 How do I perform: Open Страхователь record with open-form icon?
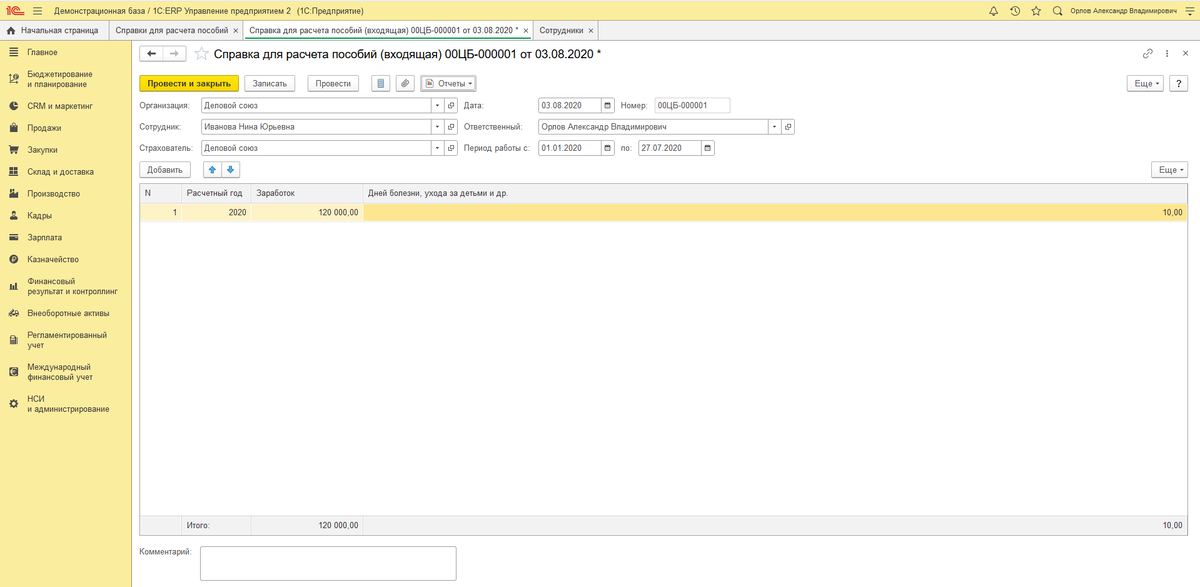tap(451, 148)
